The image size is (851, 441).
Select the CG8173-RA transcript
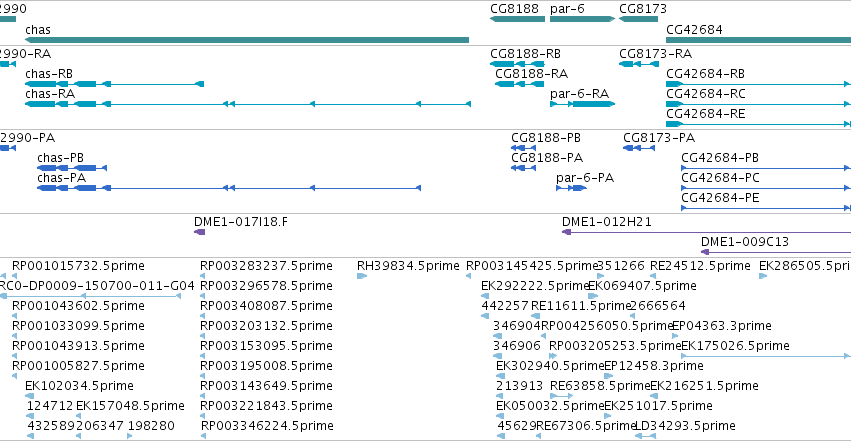tap(638, 64)
